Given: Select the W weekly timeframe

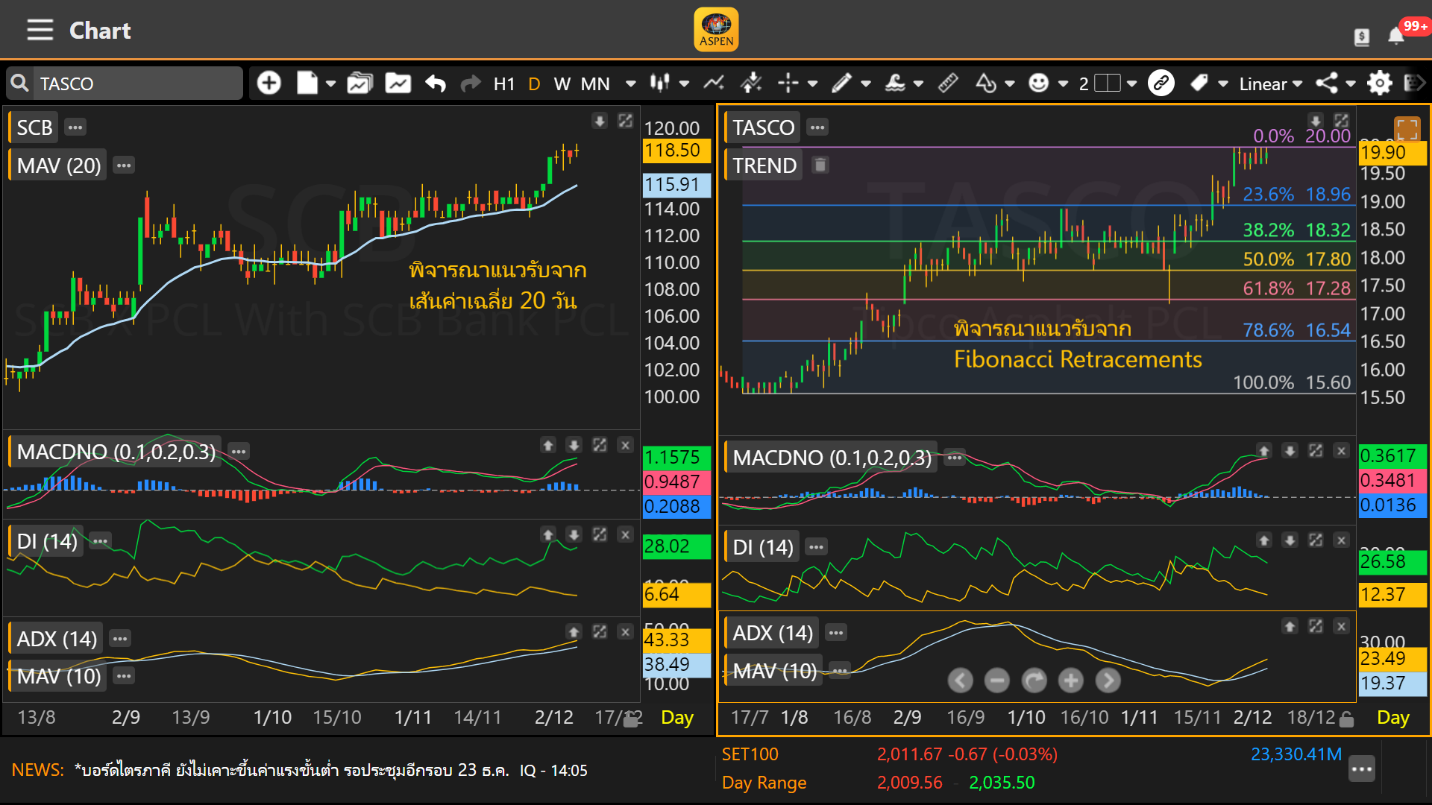Looking at the screenshot, I should (x=562, y=84).
